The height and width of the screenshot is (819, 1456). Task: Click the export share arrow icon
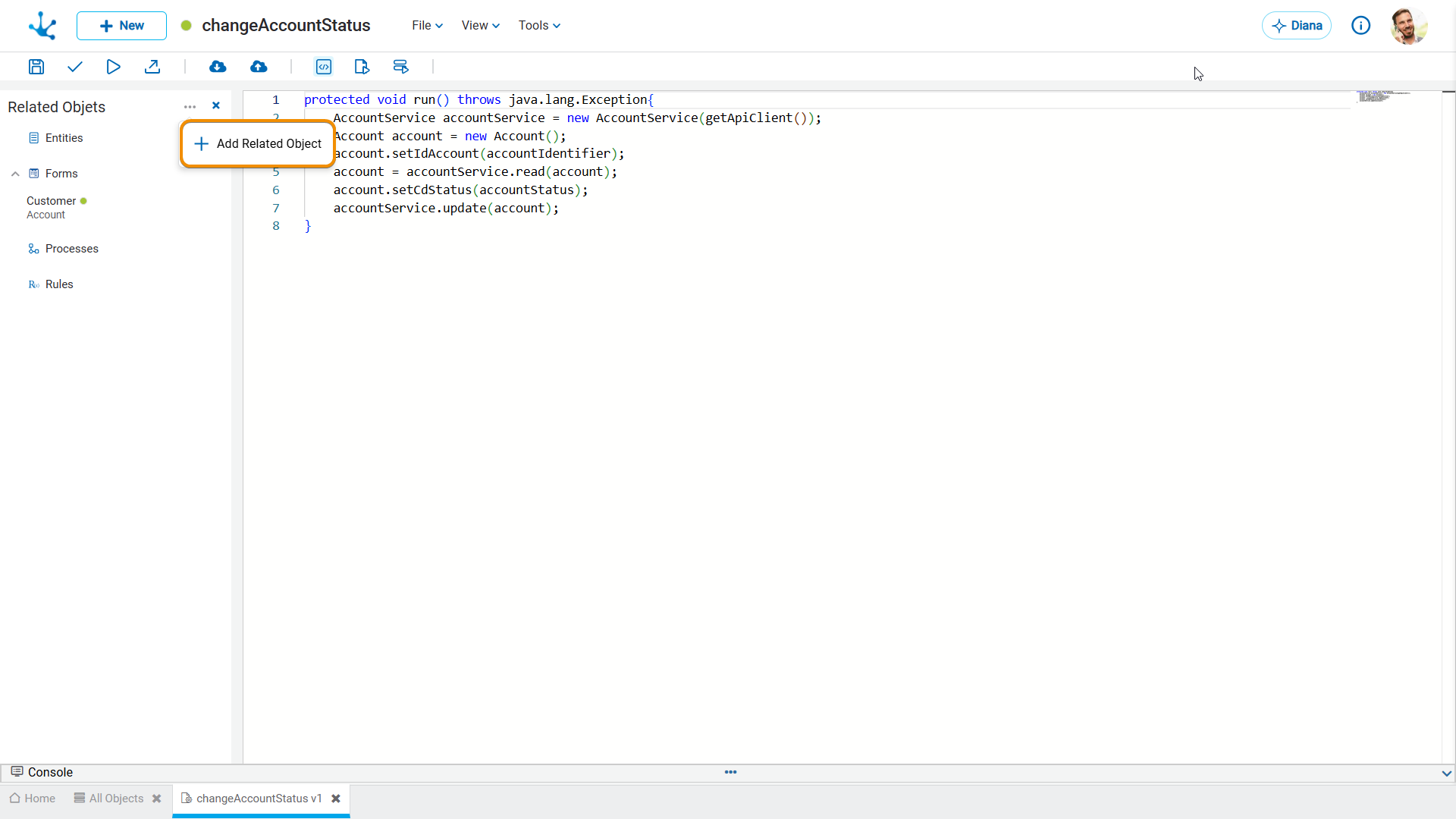(x=152, y=67)
